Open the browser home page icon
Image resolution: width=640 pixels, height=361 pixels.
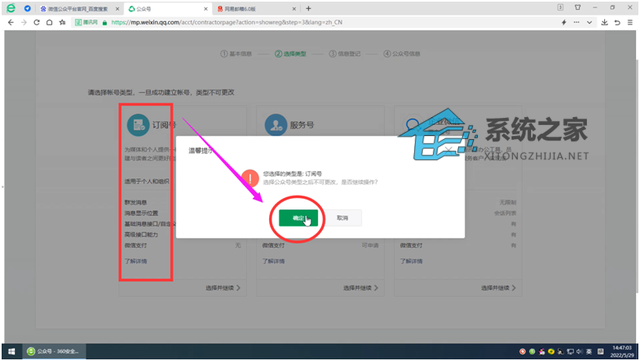(49, 22)
